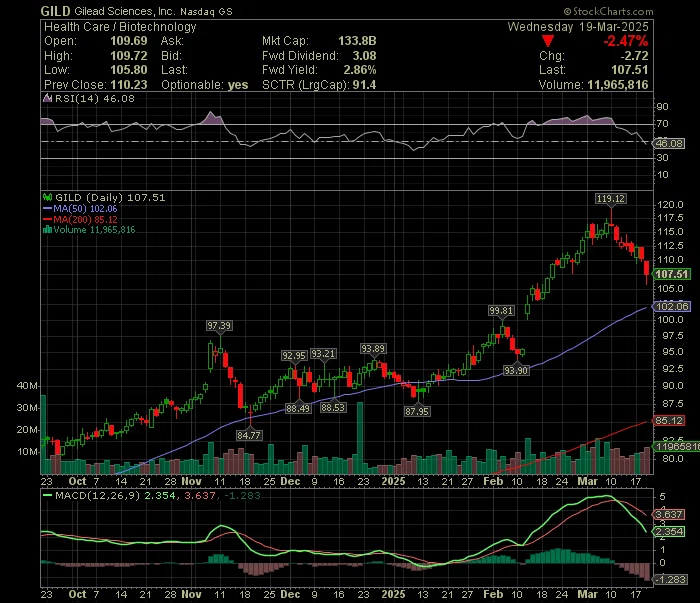Click the MACD(12,26,9) panel label

tap(97, 495)
